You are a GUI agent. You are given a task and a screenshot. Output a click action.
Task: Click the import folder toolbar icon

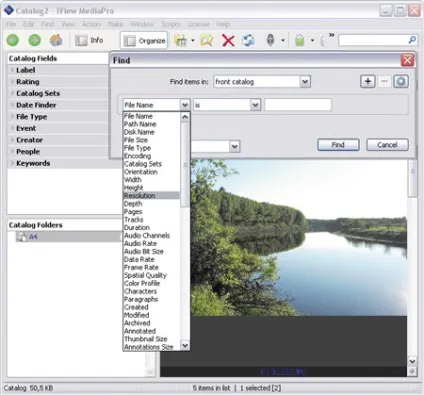181,40
